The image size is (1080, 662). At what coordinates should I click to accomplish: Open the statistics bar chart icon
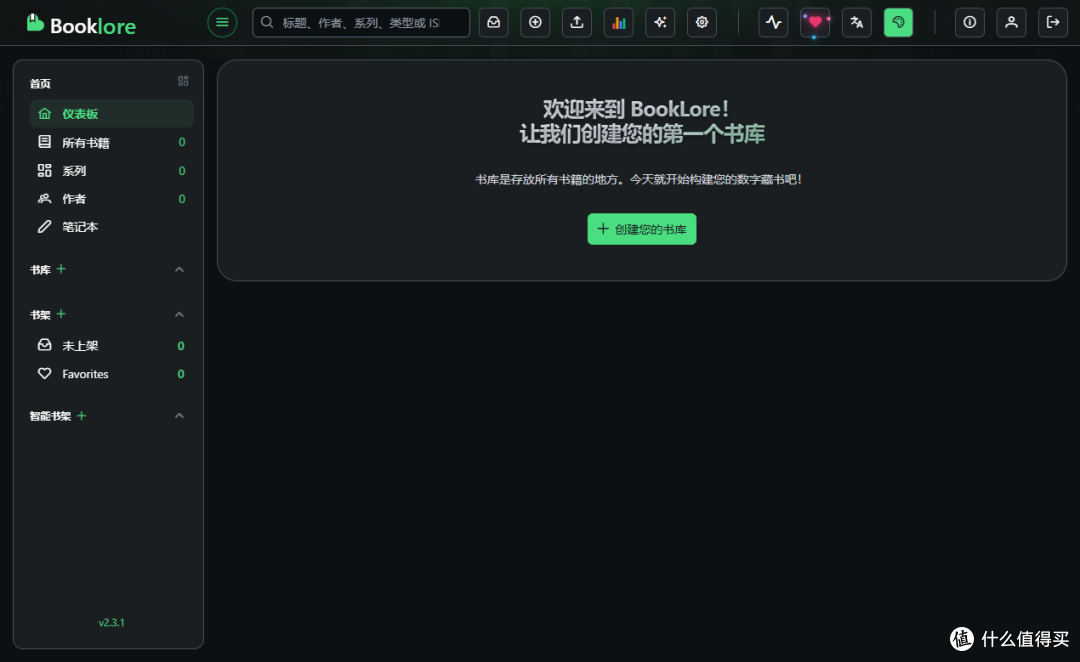pos(619,23)
